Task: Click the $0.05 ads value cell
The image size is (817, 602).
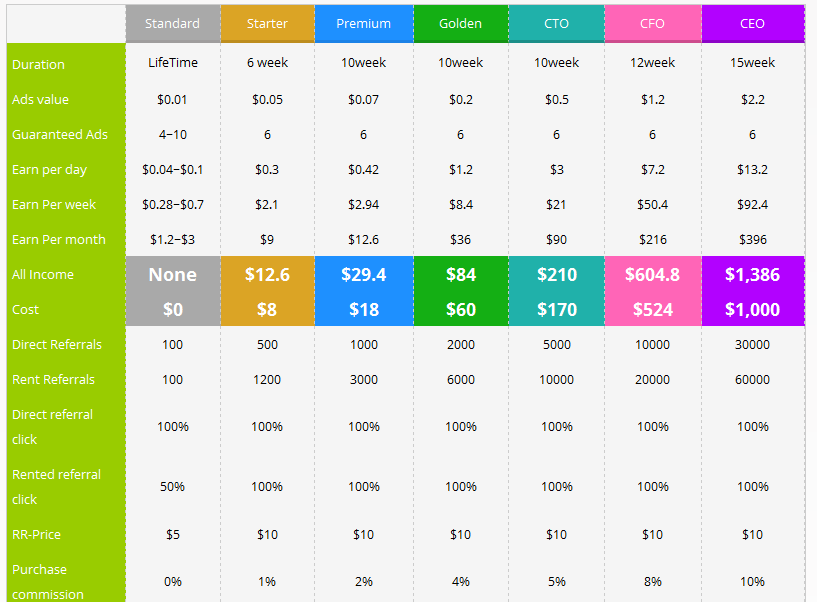Action: coord(267,100)
